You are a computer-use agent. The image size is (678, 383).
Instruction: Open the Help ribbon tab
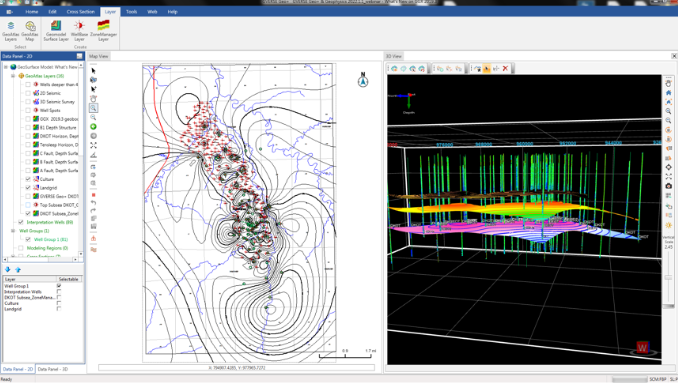tap(173, 12)
